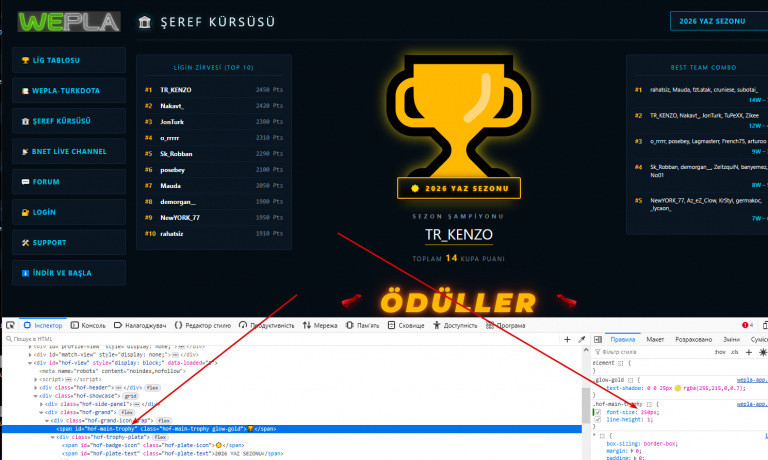Viewport: 768px width, 460px height.
Task: Switch to the Розраховано computed tab
Action: (x=694, y=339)
